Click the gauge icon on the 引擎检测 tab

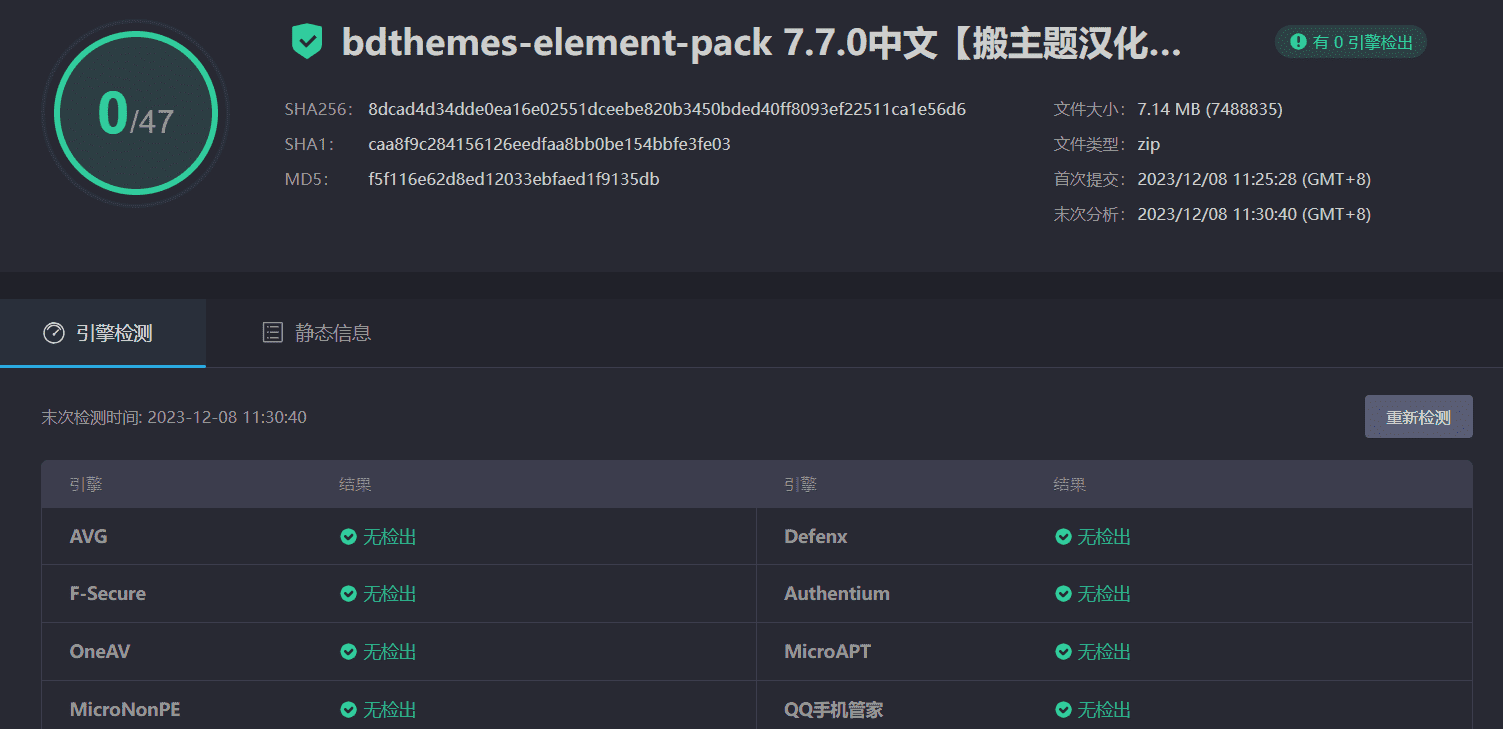(54, 333)
